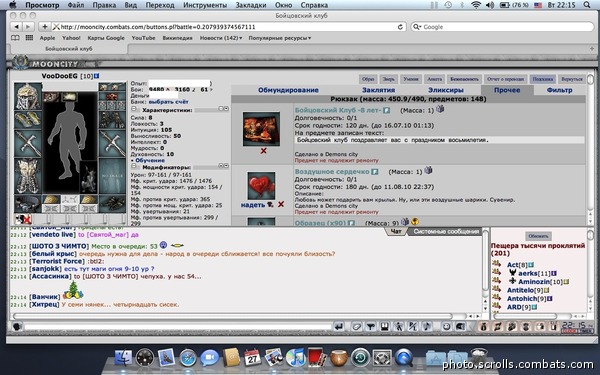
Task: Click gift icon beside Воздушное сердечко mass
Action: (x=428, y=170)
